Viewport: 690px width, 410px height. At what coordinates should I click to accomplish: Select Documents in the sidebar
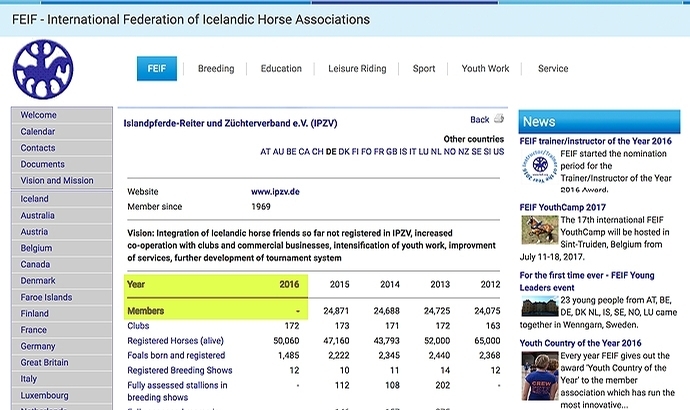pos(62,164)
